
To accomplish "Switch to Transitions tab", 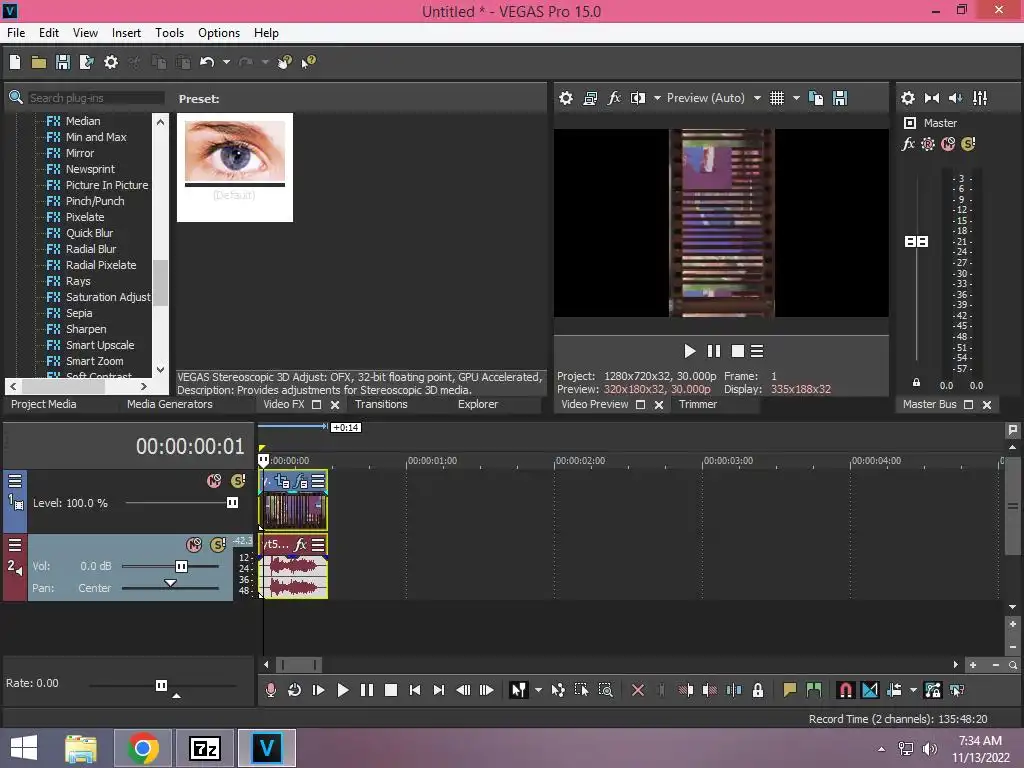I will (381, 404).
